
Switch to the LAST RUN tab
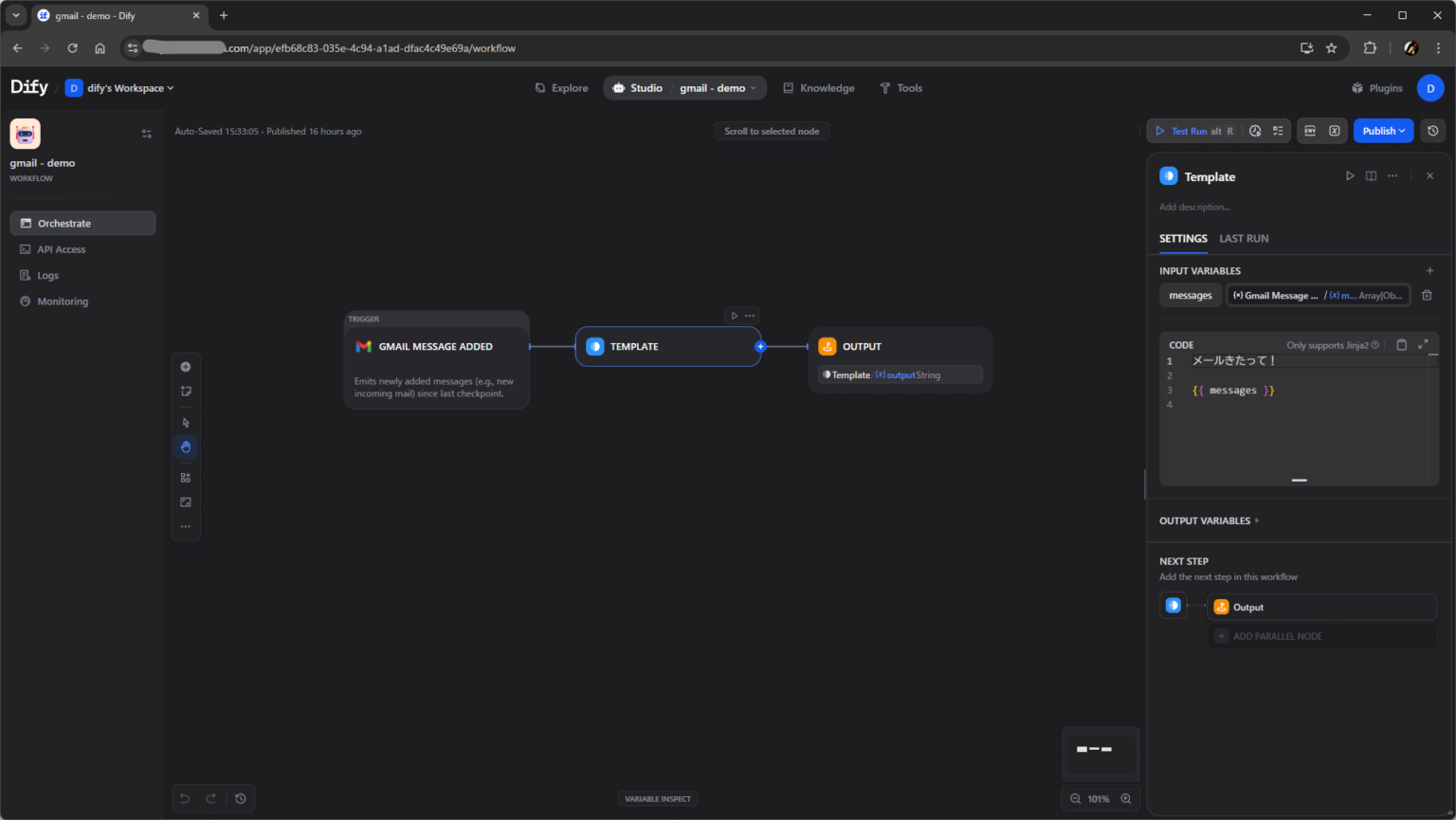click(1244, 238)
